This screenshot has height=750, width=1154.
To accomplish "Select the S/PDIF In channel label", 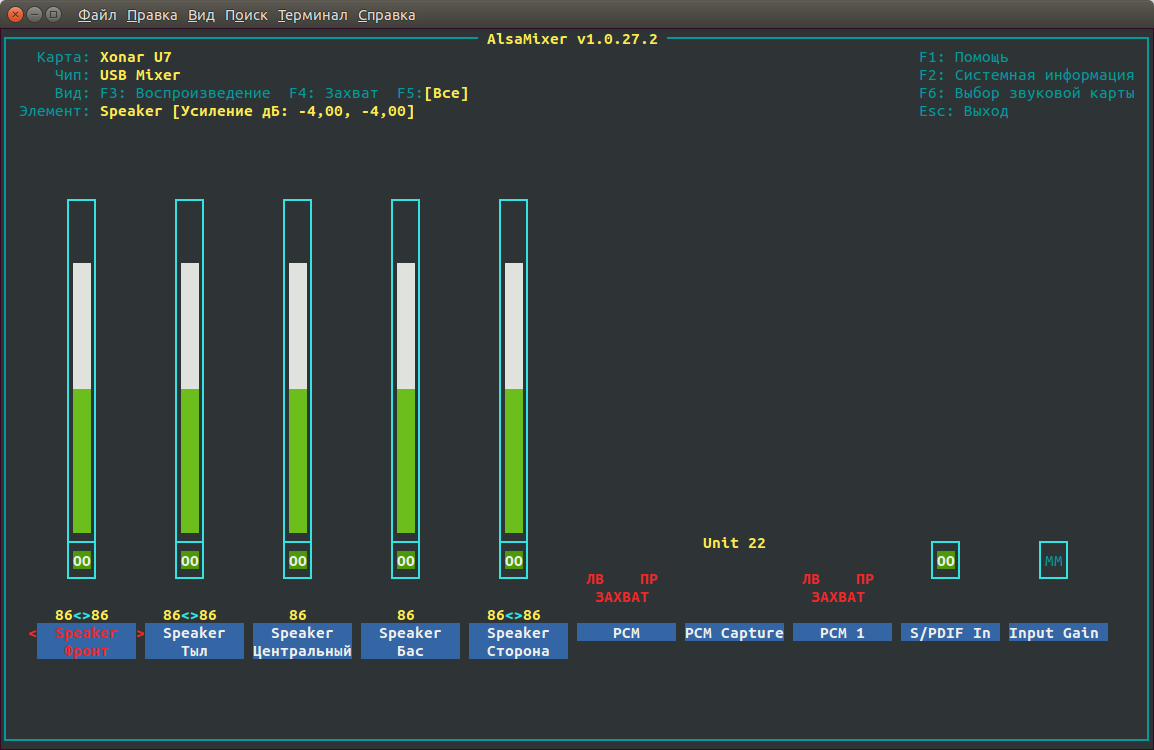I will point(950,633).
